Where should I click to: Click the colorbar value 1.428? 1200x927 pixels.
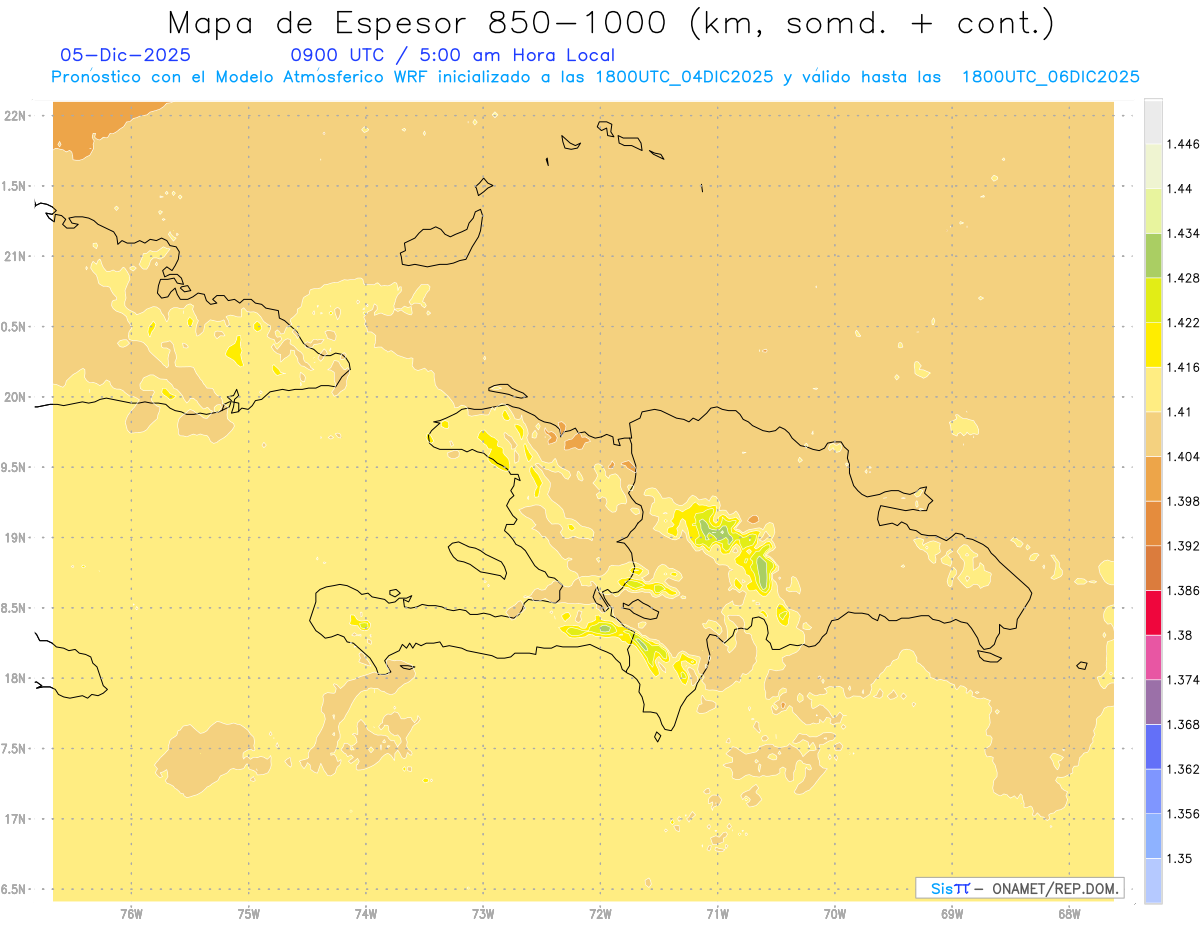point(1184,278)
